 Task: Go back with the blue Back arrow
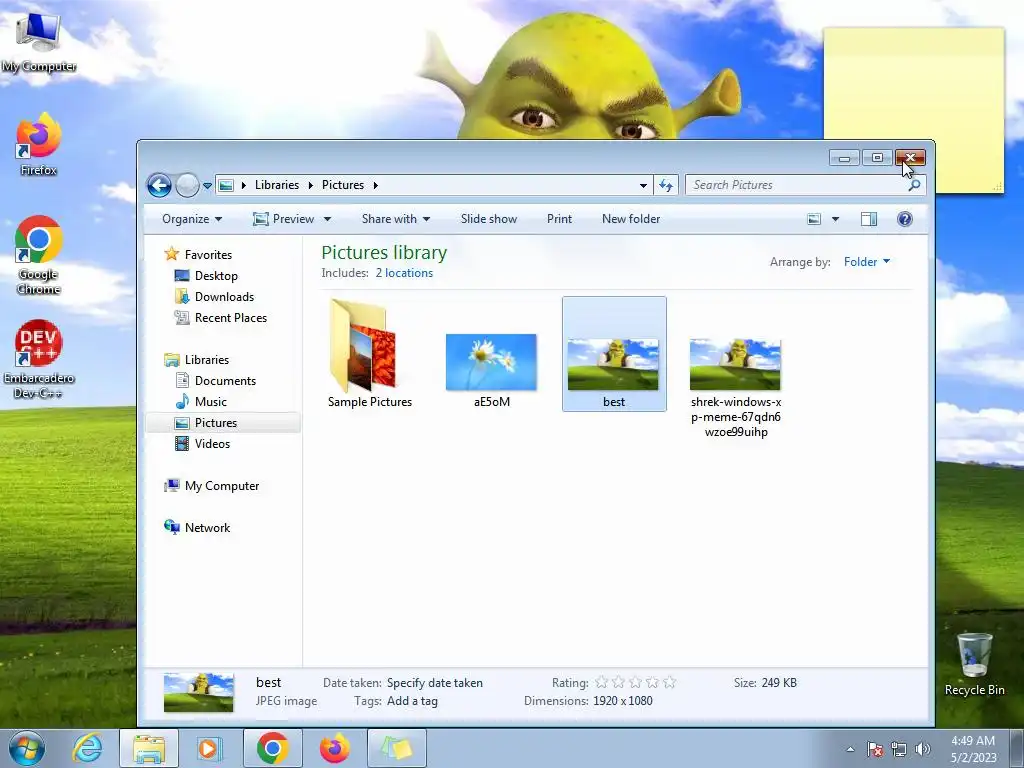159,185
